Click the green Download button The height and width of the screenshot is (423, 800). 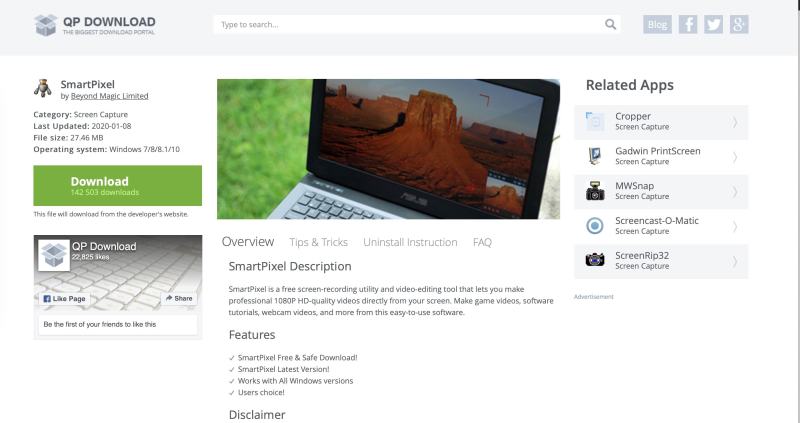[x=117, y=185]
